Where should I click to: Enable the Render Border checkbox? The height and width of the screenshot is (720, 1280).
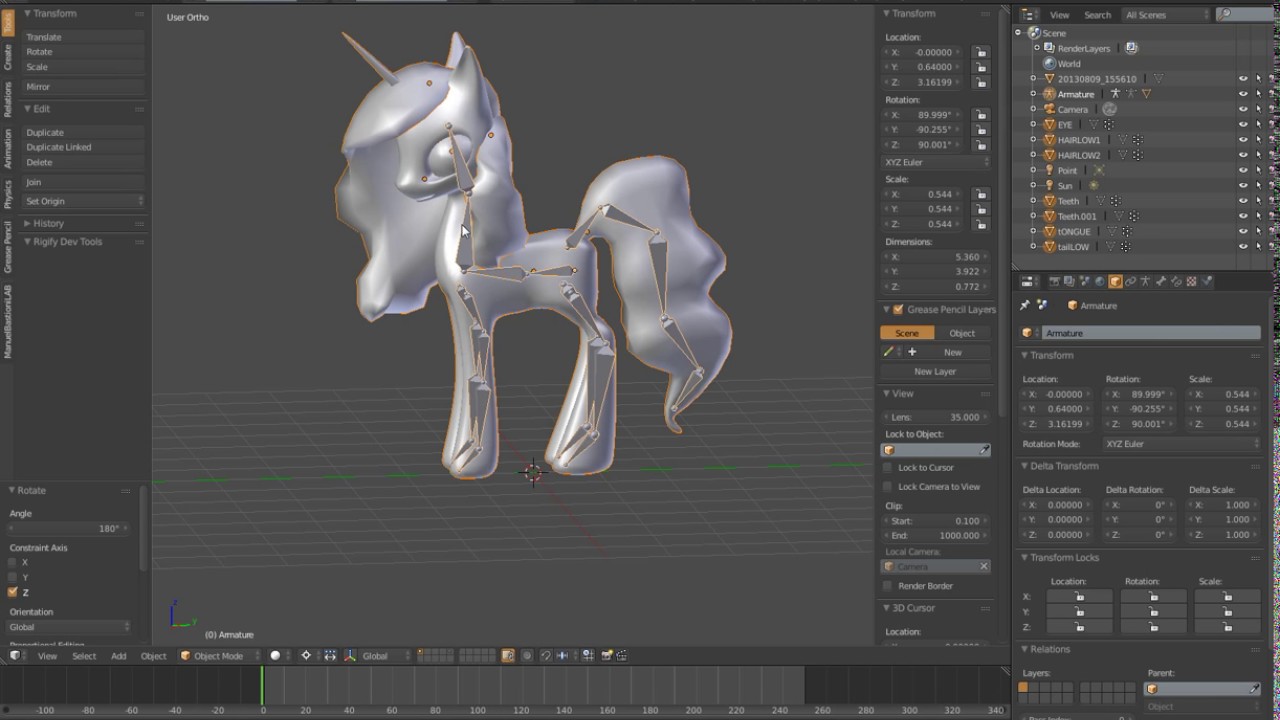pyautogui.click(x=888, y=586)
